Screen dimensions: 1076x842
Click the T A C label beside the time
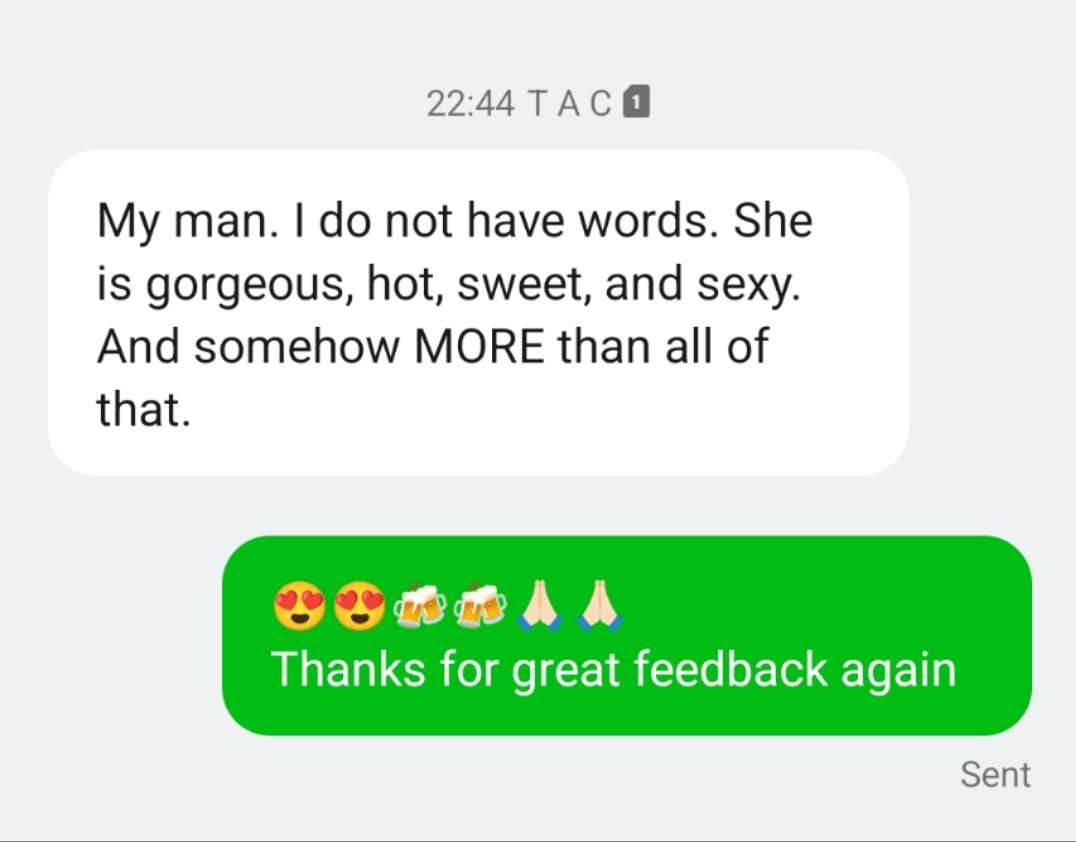point(570,104)
